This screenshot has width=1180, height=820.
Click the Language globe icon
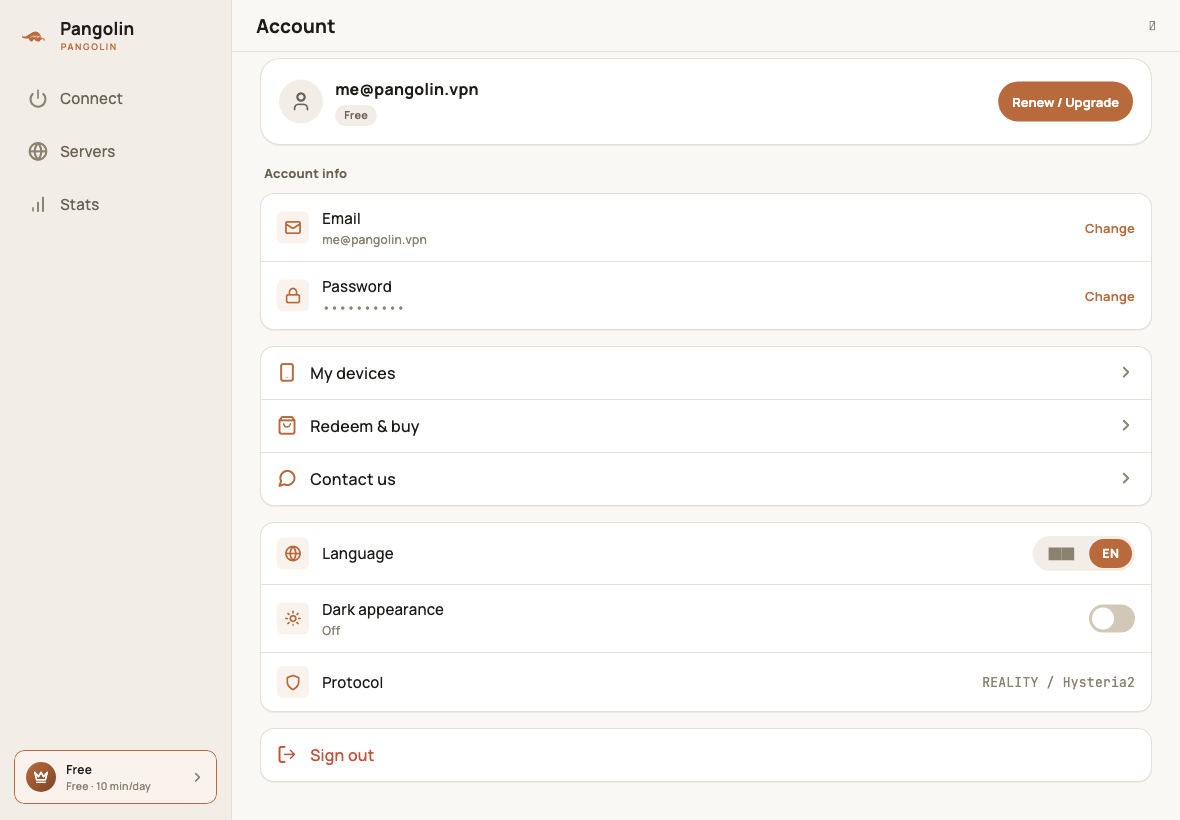(293, 554)
